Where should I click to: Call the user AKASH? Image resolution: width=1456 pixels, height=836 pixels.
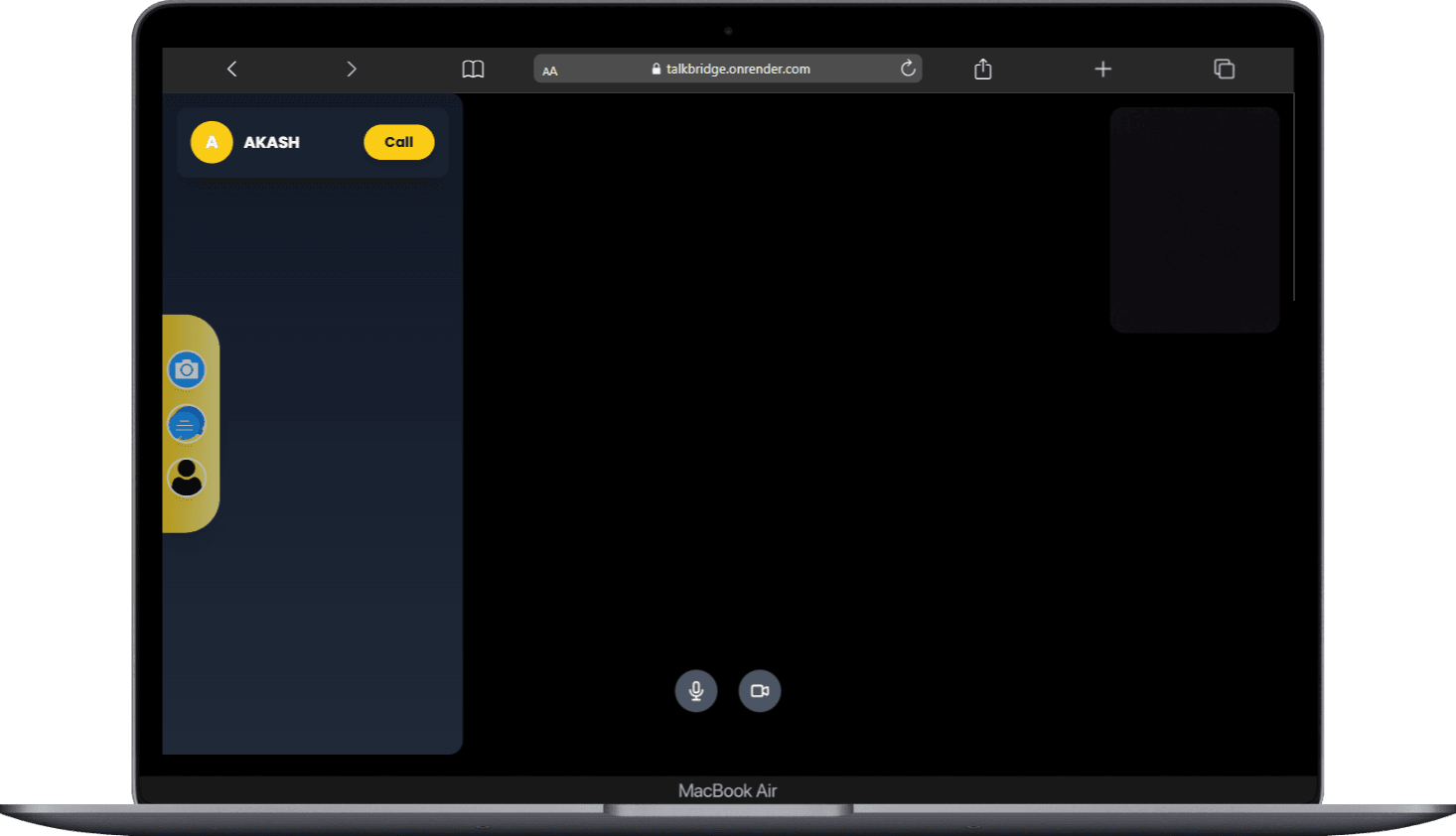398,142
